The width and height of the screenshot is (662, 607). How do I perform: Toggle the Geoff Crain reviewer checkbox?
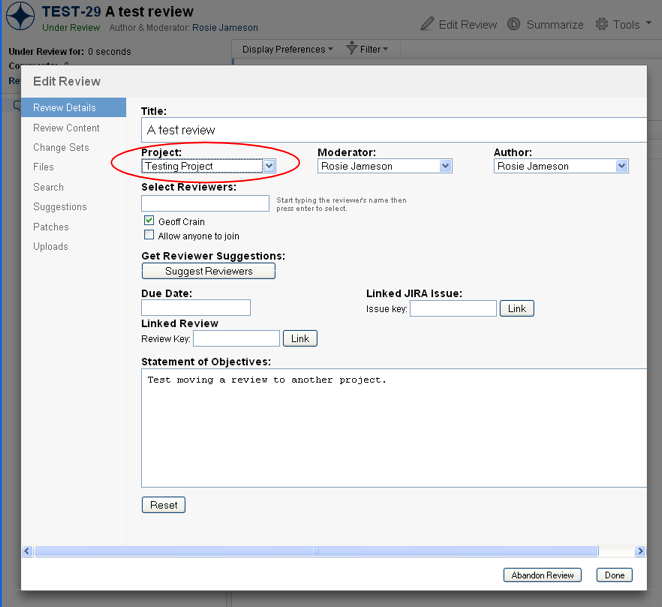tap(149, 220)
